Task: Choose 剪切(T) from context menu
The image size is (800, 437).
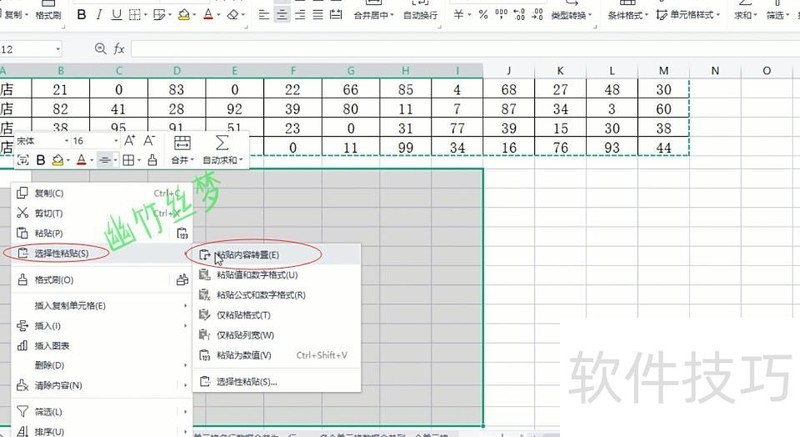Action: 102,213
